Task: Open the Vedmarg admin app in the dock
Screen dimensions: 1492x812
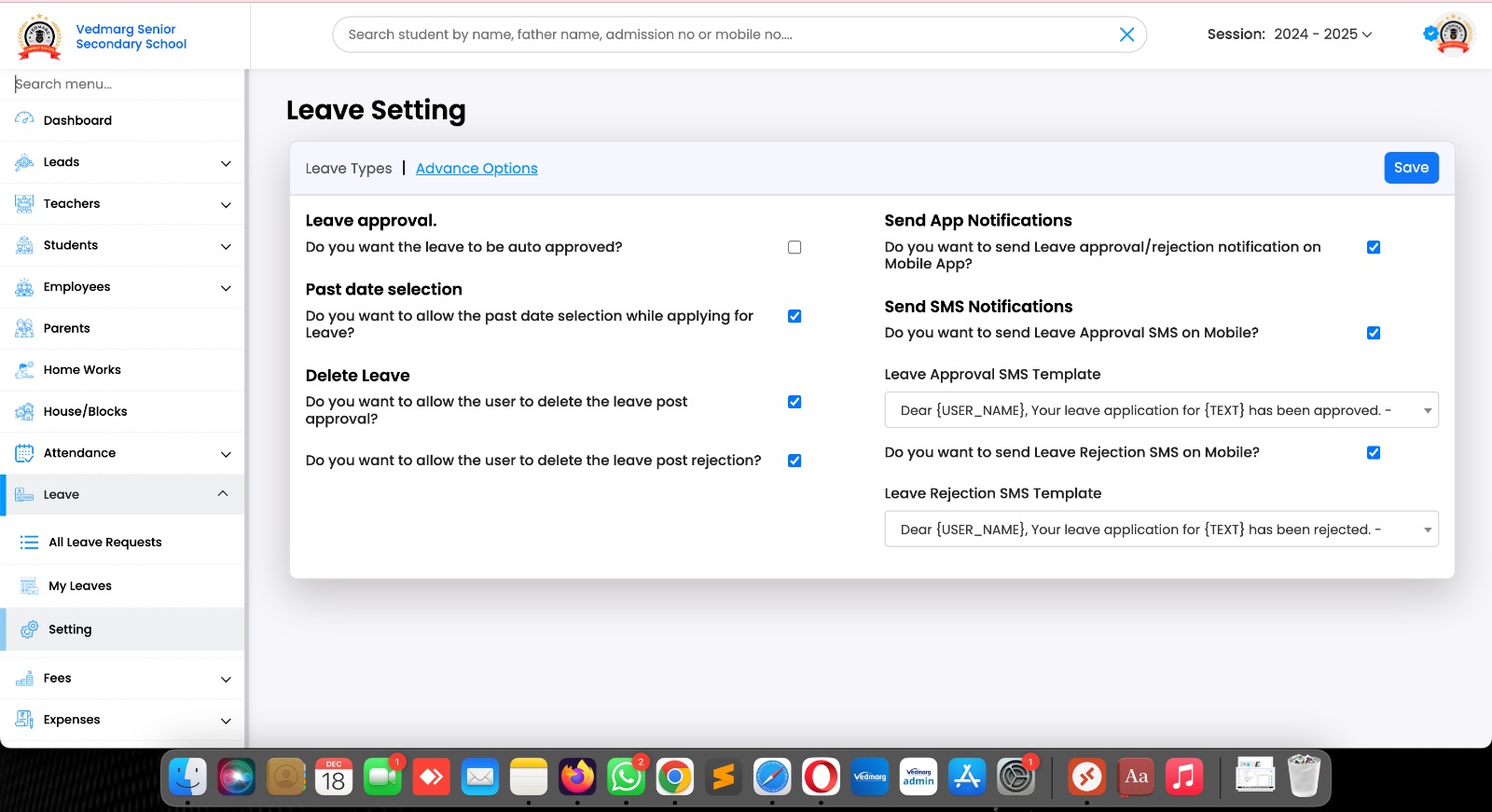Action: [919, 777]
